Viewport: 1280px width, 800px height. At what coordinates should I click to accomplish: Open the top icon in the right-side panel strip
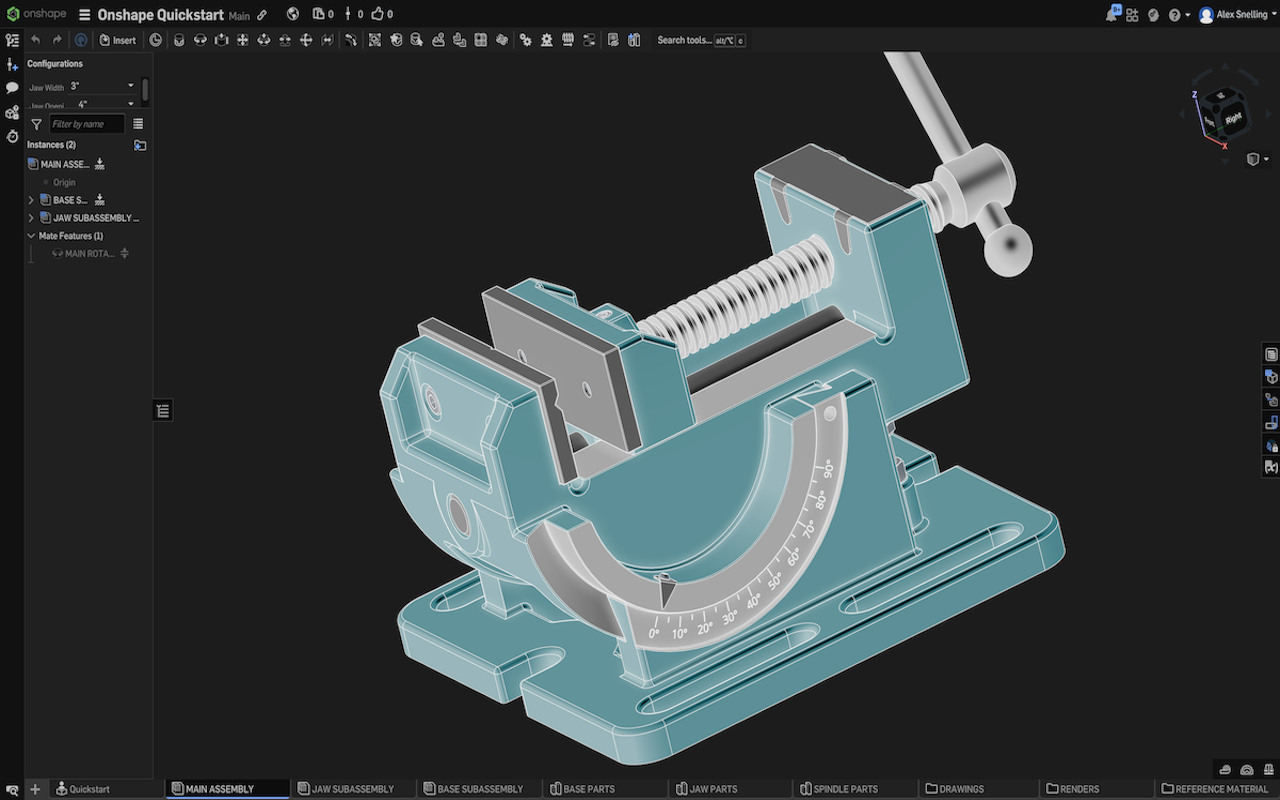tap(1271, 354)
